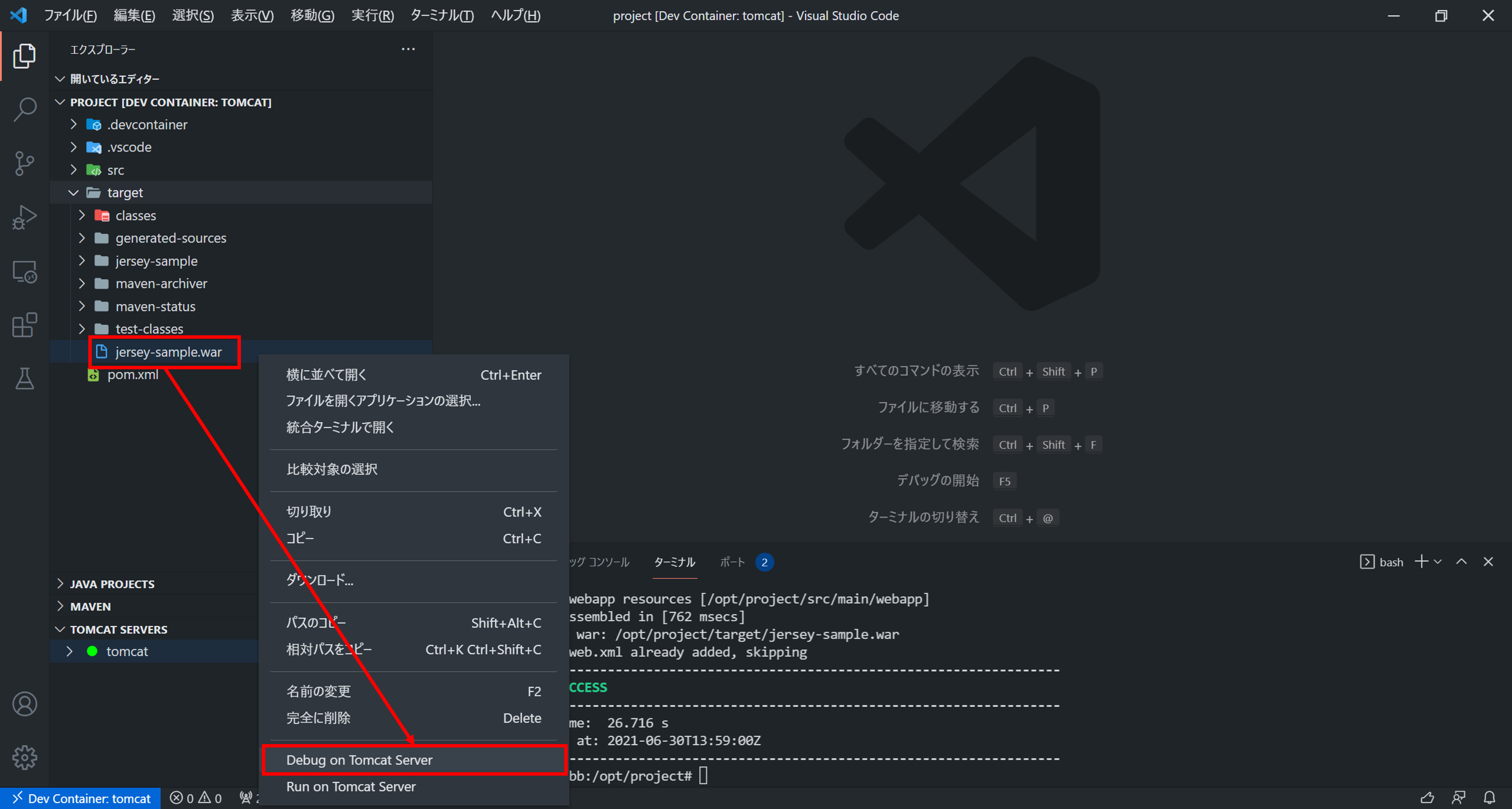This screenshot has height=809, width=1512.
Task: Open Source Control view icon
Action: pyautogui.click(x=25, y=163)
